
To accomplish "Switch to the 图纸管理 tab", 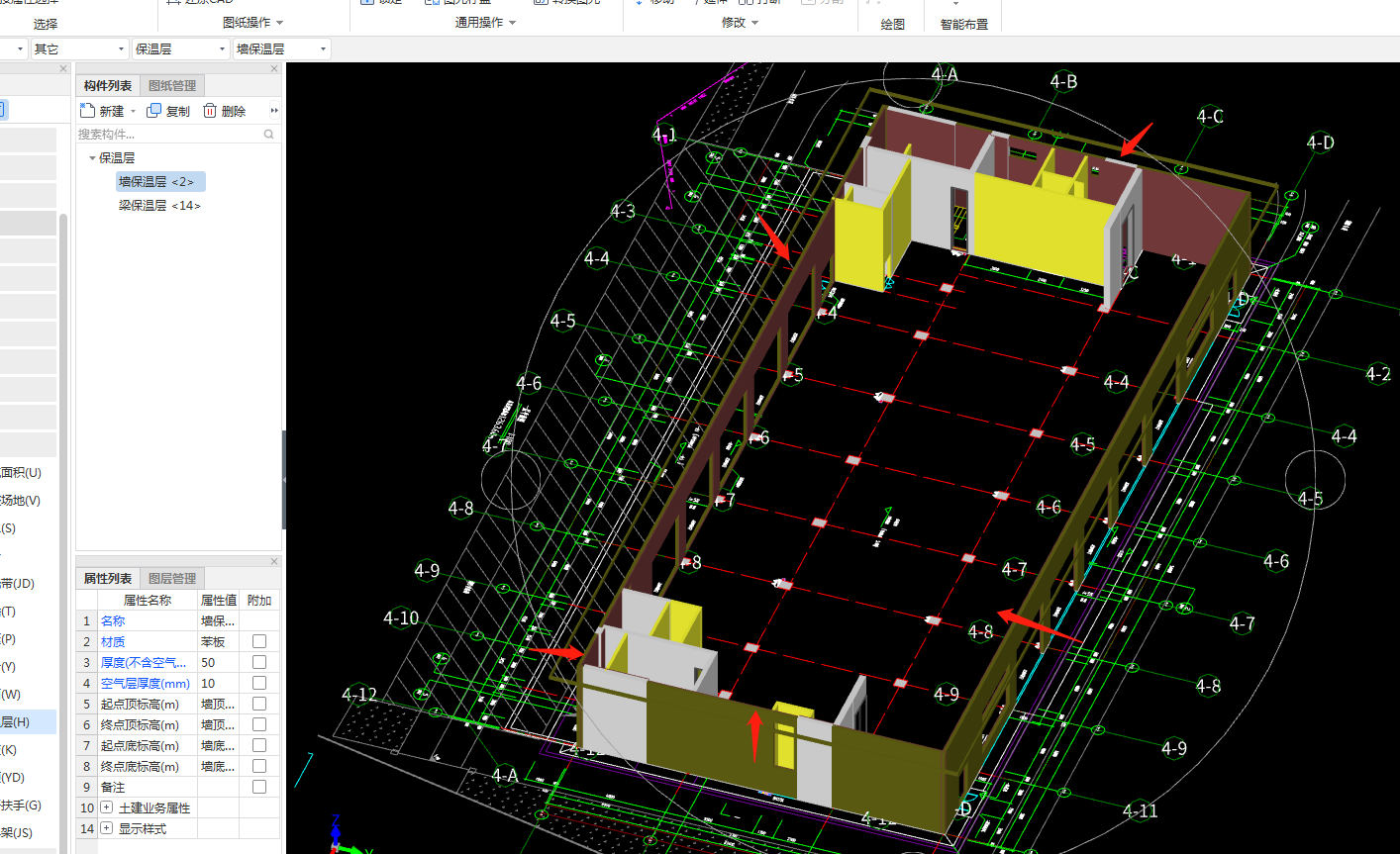I will coord(172,86).
